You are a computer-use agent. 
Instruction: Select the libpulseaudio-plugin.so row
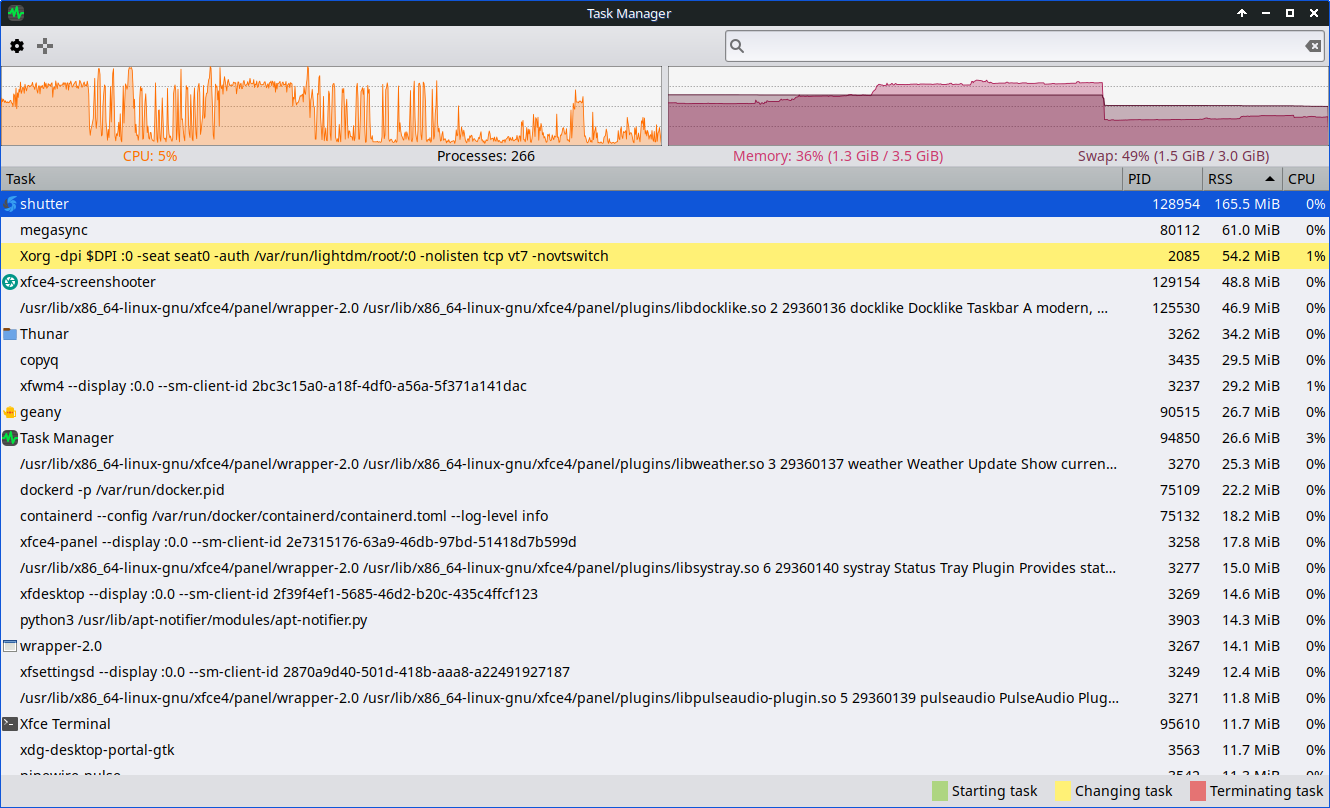point(665,698)
